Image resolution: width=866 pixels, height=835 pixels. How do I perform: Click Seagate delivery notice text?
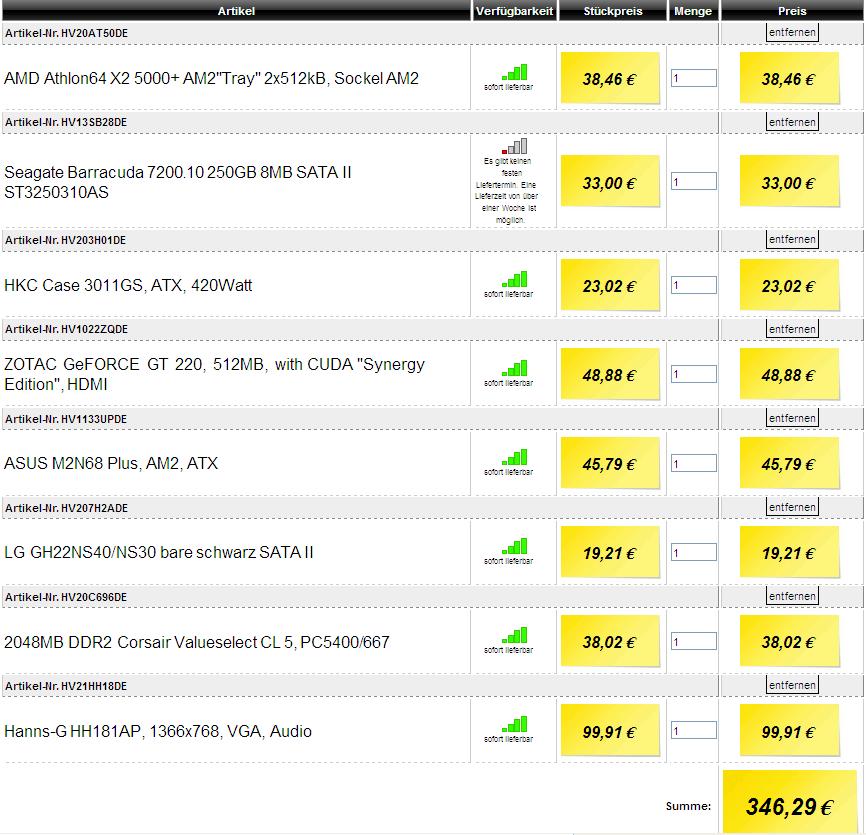(x=506, y=191)
